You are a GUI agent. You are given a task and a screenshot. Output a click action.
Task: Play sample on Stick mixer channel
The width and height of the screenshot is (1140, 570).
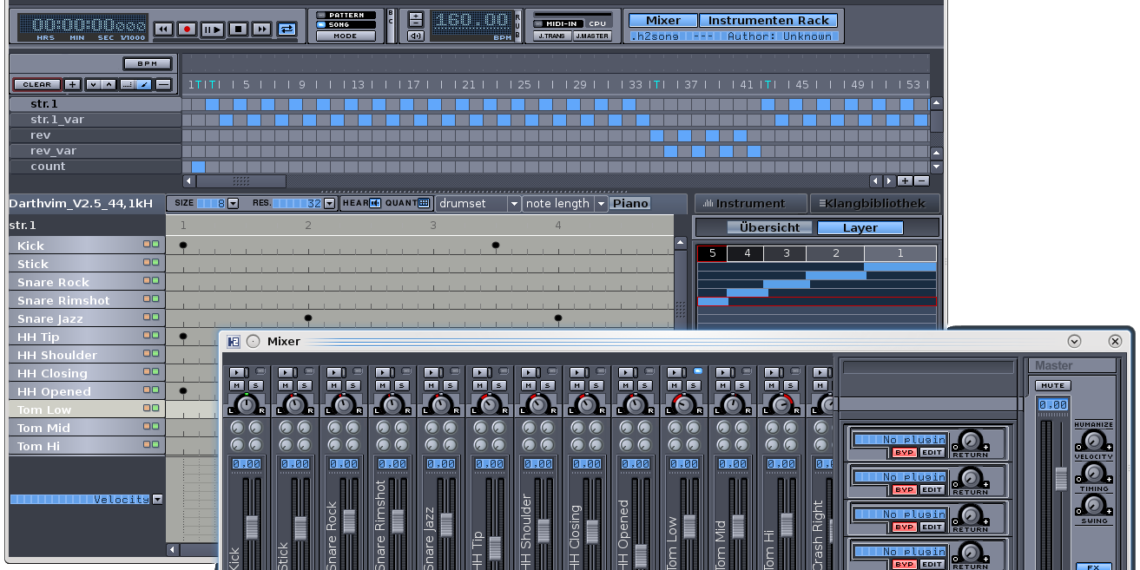[287, 372]
